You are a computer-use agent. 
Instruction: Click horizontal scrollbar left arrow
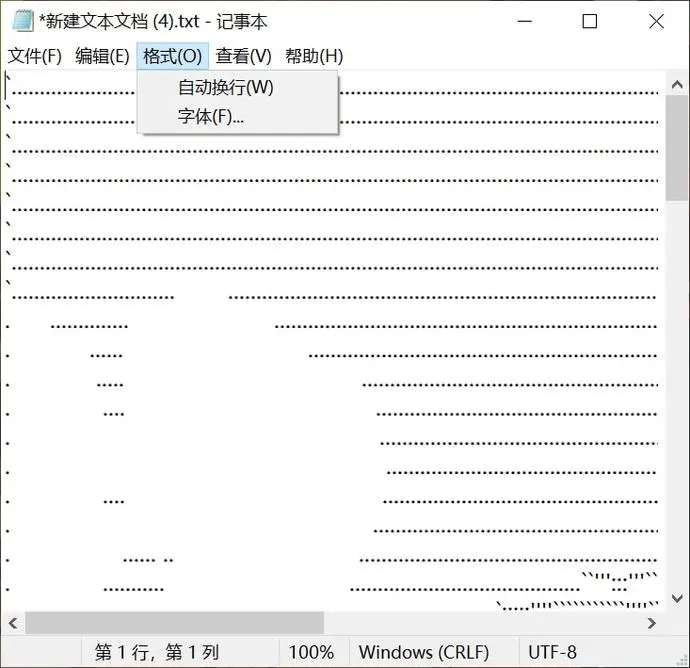(13, 623)
